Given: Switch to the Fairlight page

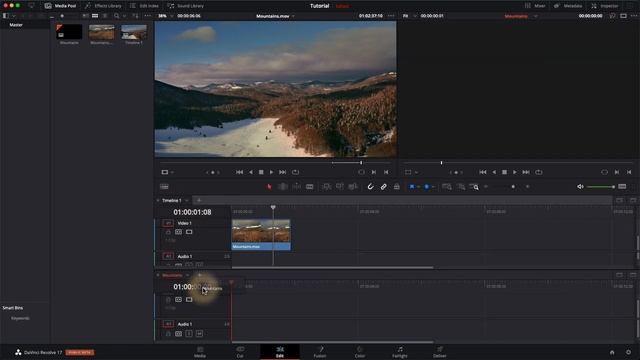Looking at the screenshot, I should click(400, 352).
